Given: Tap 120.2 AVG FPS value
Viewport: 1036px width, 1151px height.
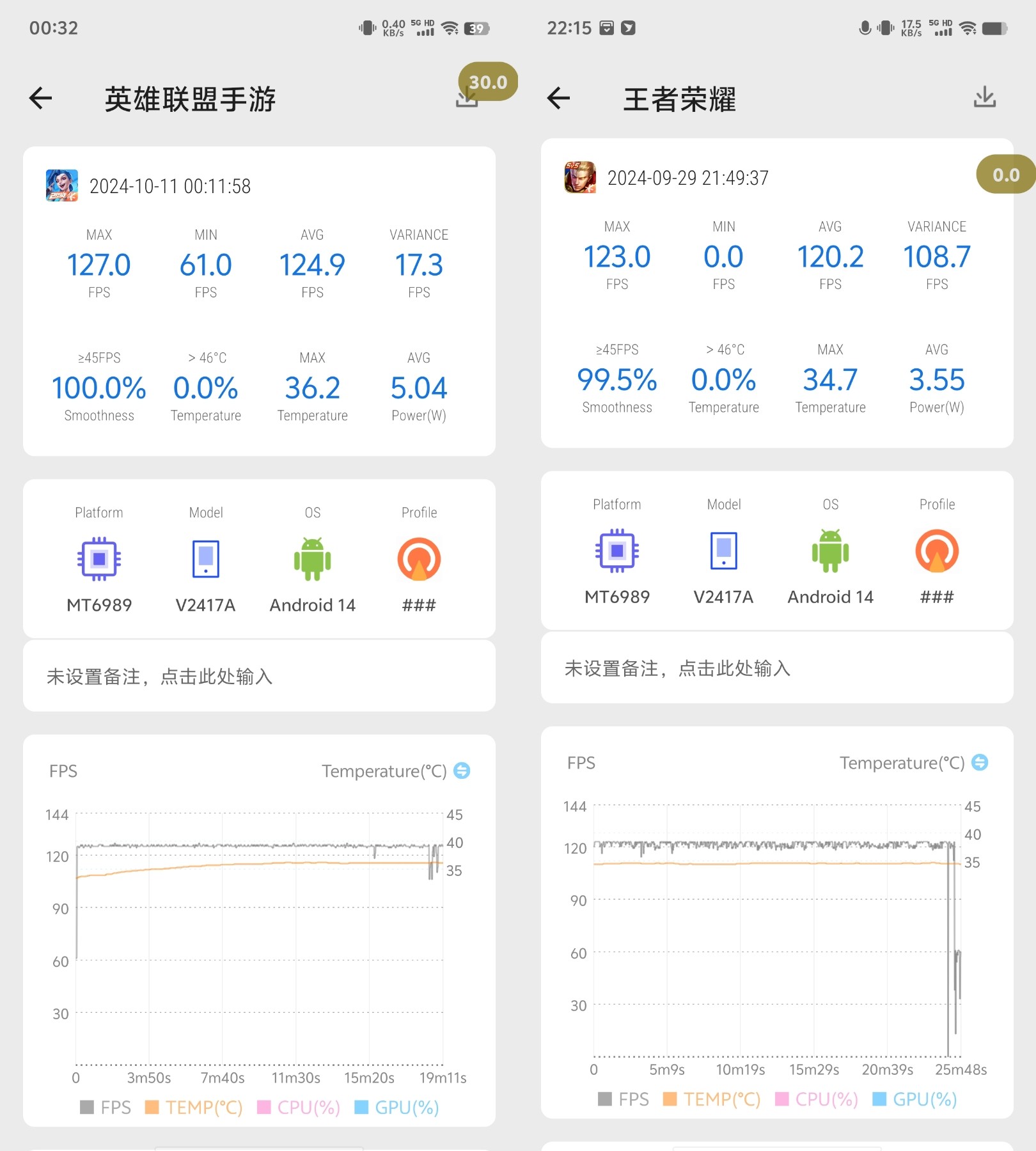Looking at the screenshot, I should [x=830, y=256].
